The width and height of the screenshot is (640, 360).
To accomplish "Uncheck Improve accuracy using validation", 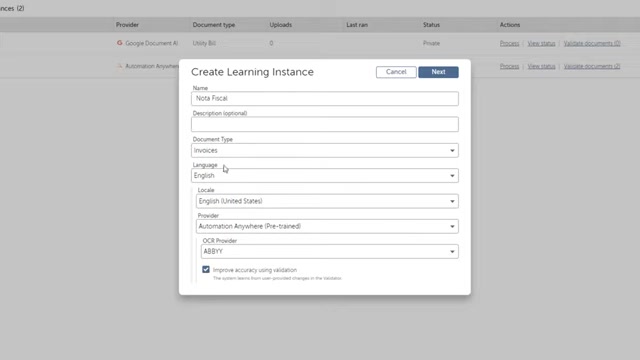I will pos(206,269).
